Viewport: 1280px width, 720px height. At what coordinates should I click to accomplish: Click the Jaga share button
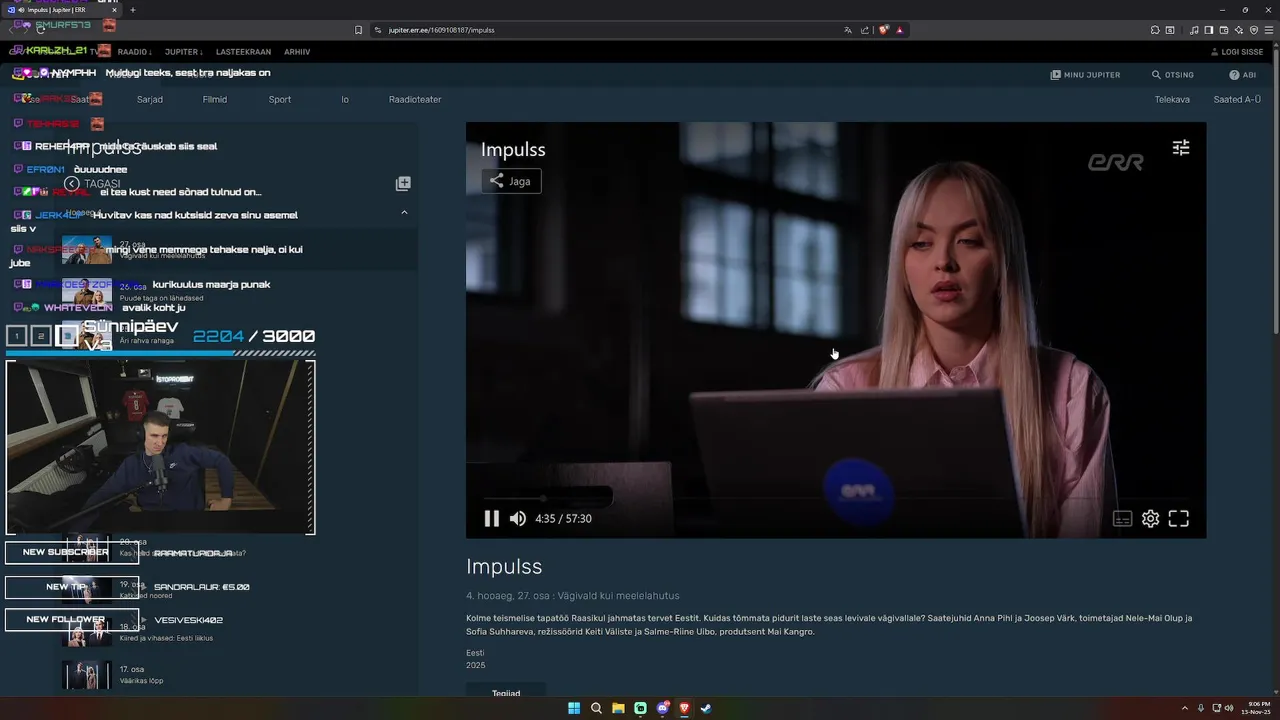coord(511,181)
